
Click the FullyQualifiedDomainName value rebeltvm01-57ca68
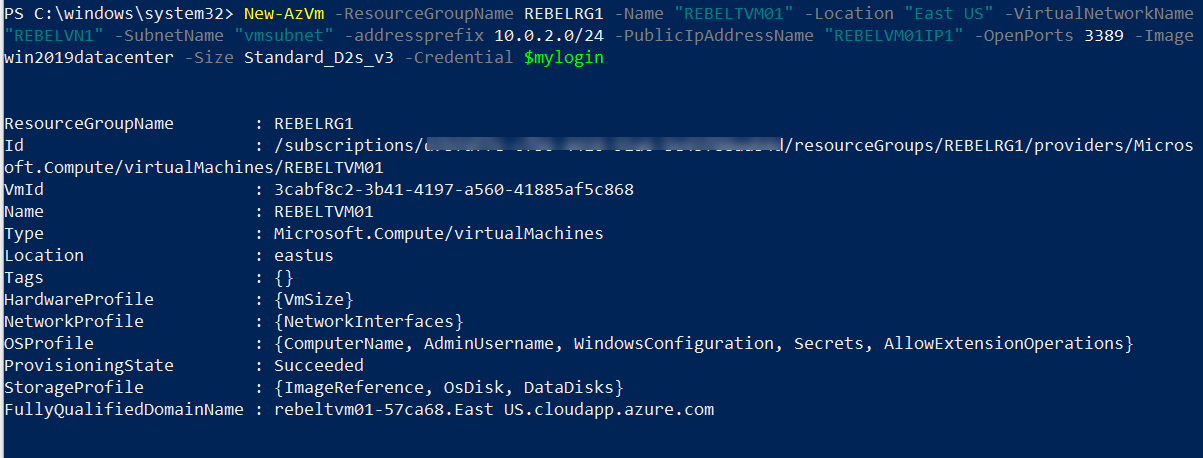click(x=494, y=409)
